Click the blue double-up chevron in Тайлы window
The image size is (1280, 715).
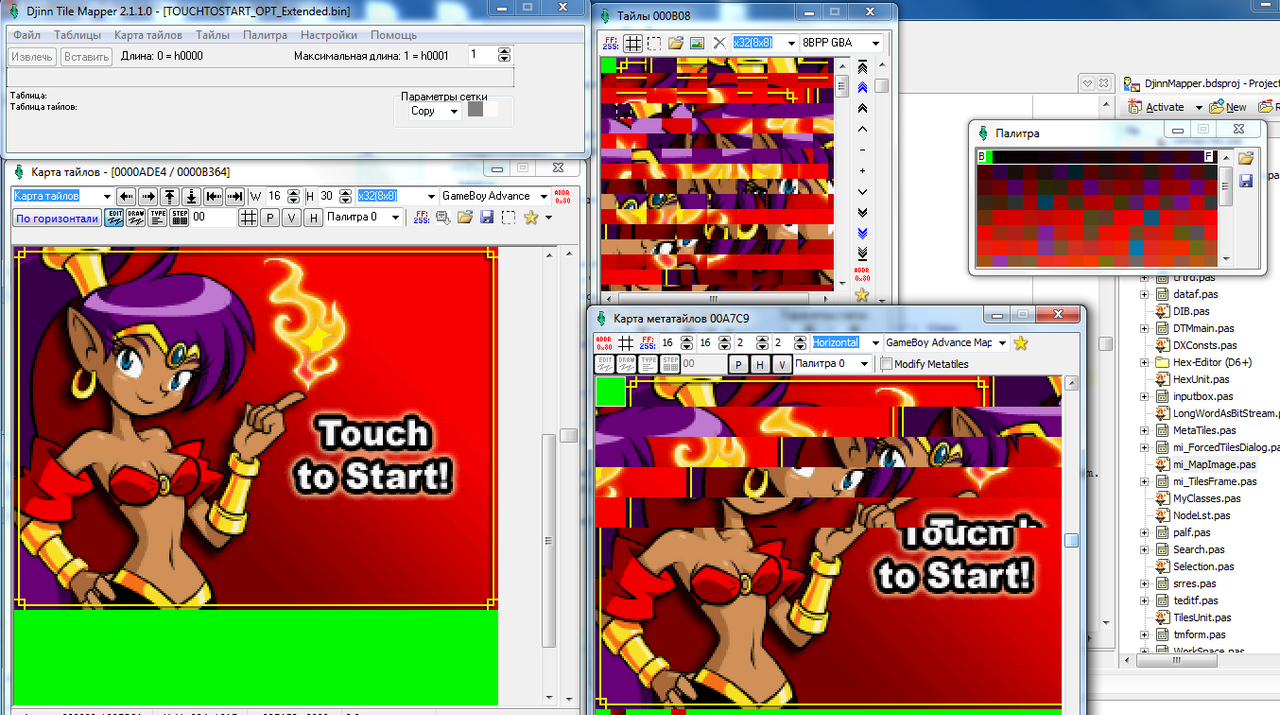coord(862,88)
